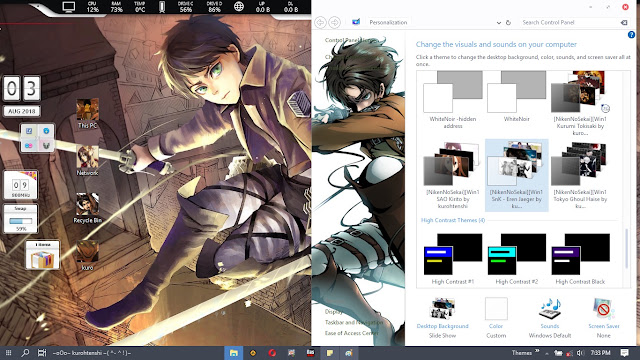This screenshot has width=640, height=360.
Task: Open the Action Center notifications
Action: pos(624,353)
